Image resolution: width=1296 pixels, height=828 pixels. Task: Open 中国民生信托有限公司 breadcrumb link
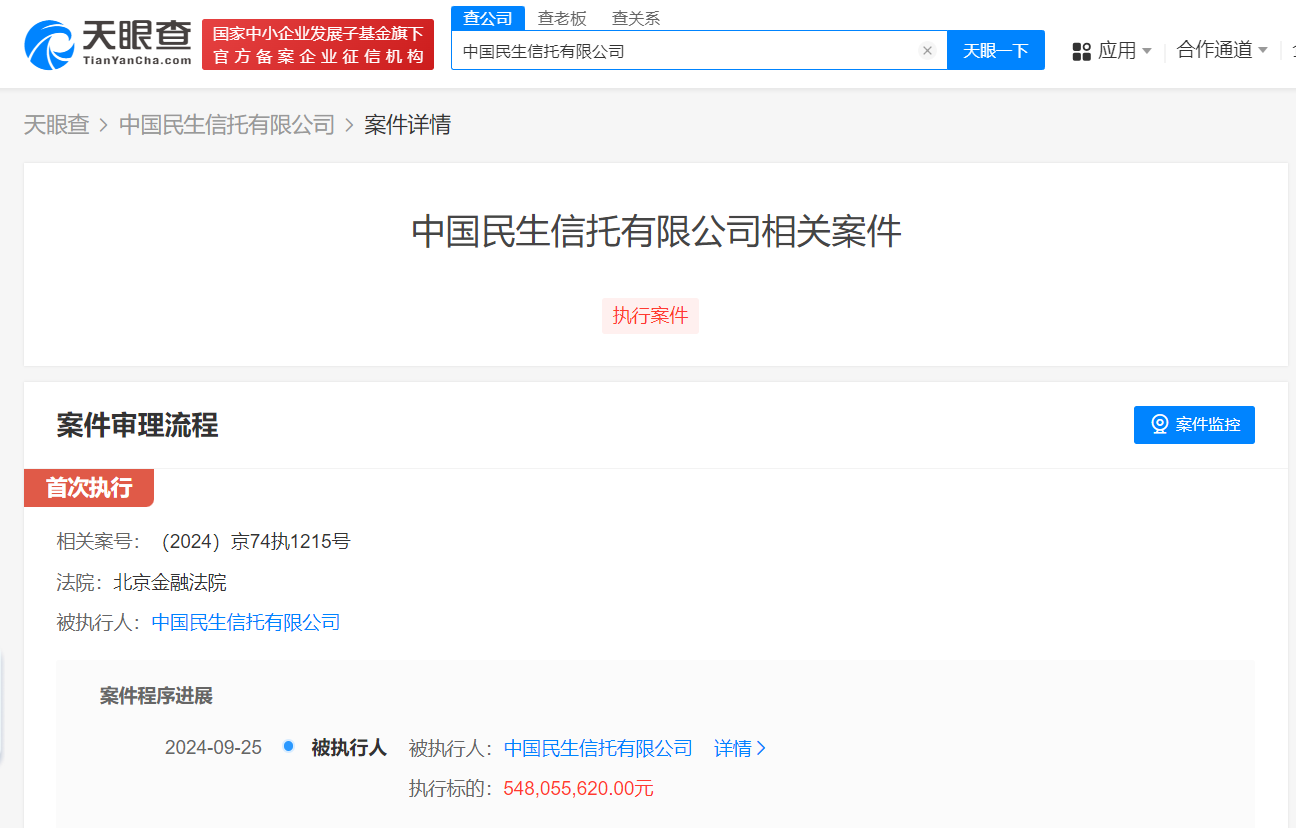(x=227, y=125)
